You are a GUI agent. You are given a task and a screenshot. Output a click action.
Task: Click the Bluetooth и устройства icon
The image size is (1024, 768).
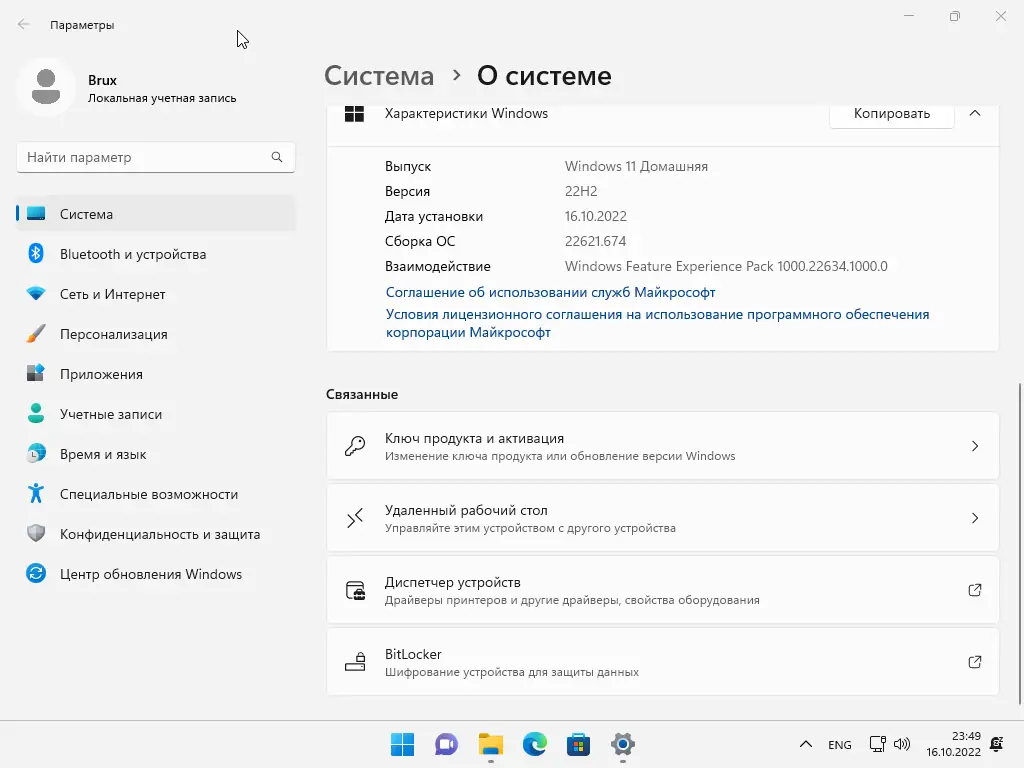(x=36, y=254)
